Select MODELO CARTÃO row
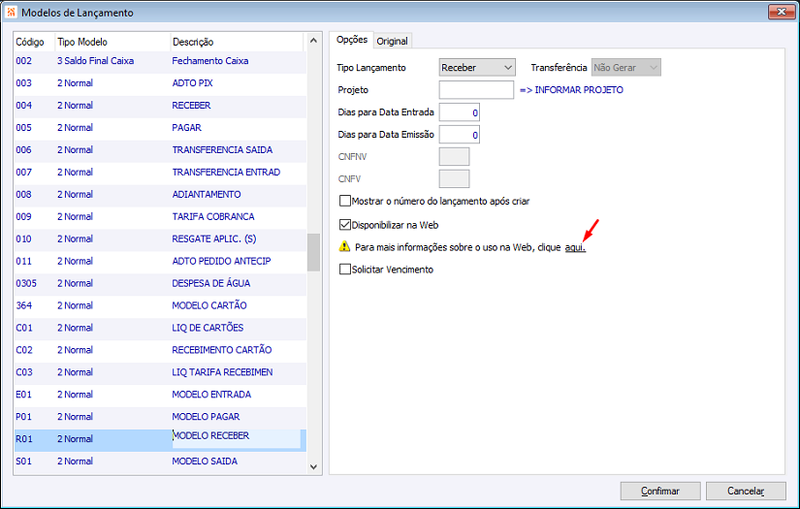 pyautogui.click(x=161, y=306)
